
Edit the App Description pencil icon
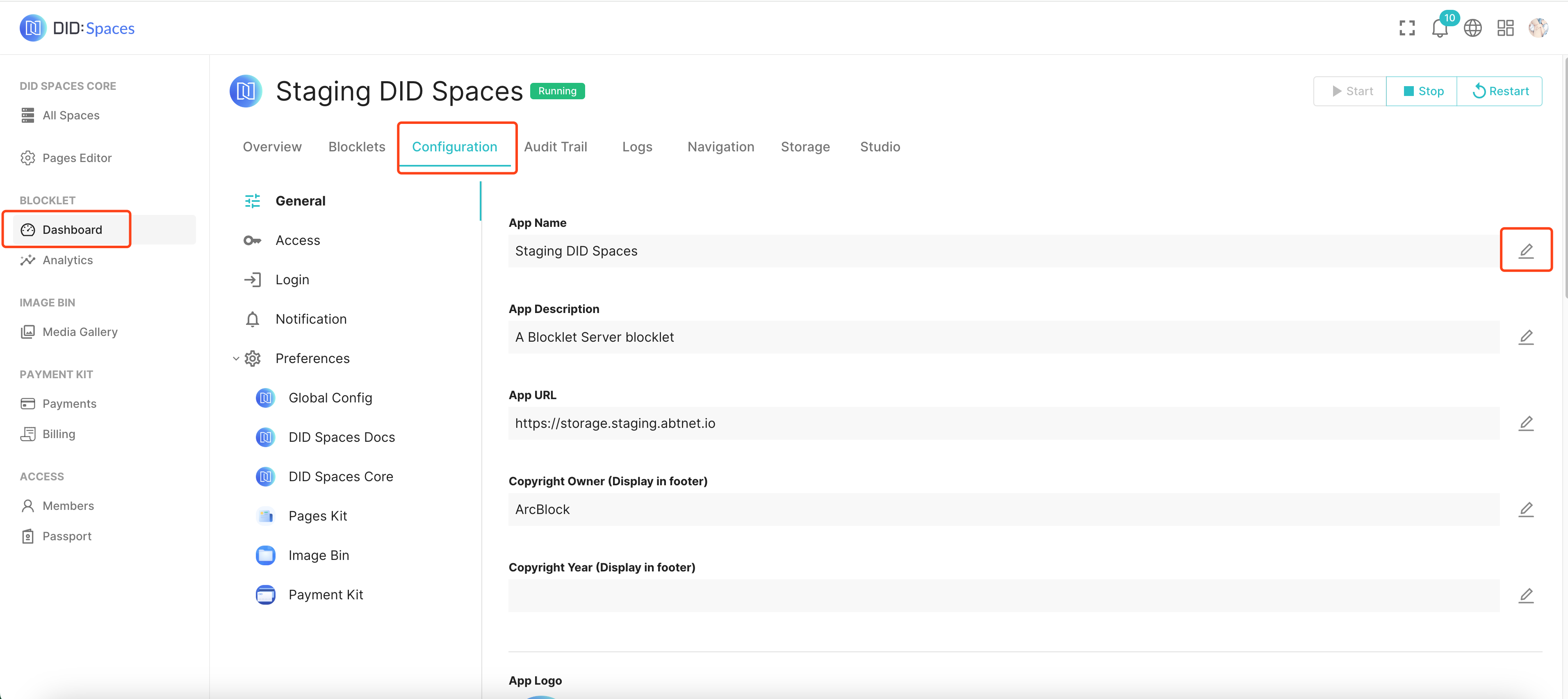[x=1525, y=337]
